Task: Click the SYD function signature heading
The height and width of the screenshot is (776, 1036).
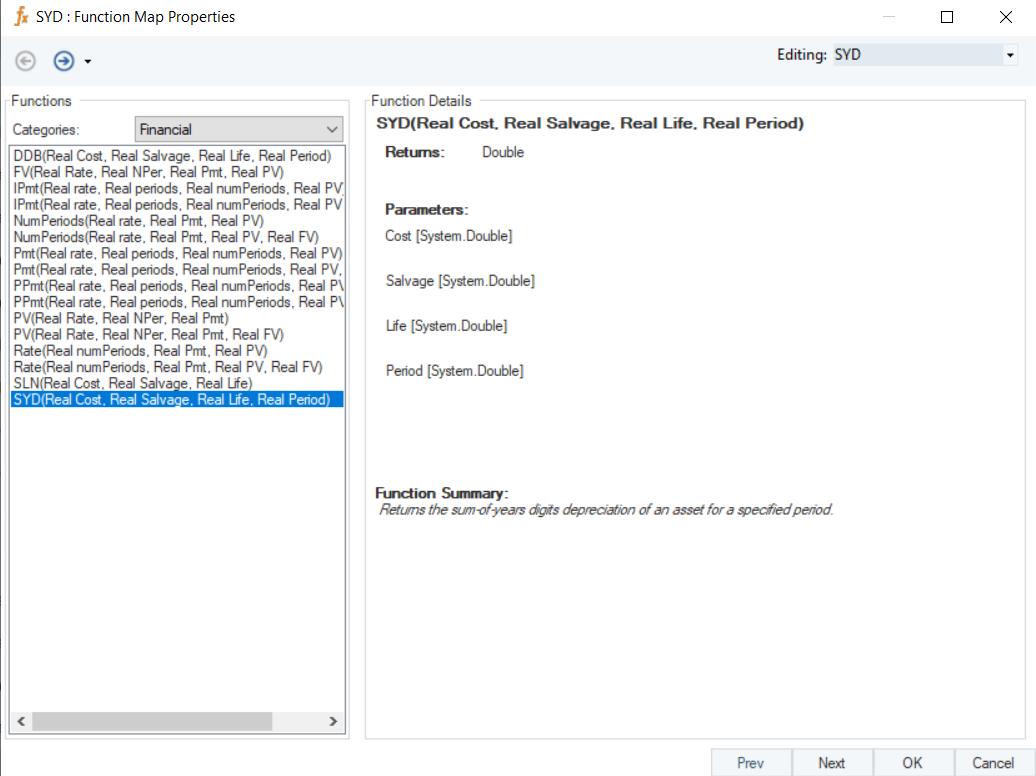Action: tap(590, 124)
